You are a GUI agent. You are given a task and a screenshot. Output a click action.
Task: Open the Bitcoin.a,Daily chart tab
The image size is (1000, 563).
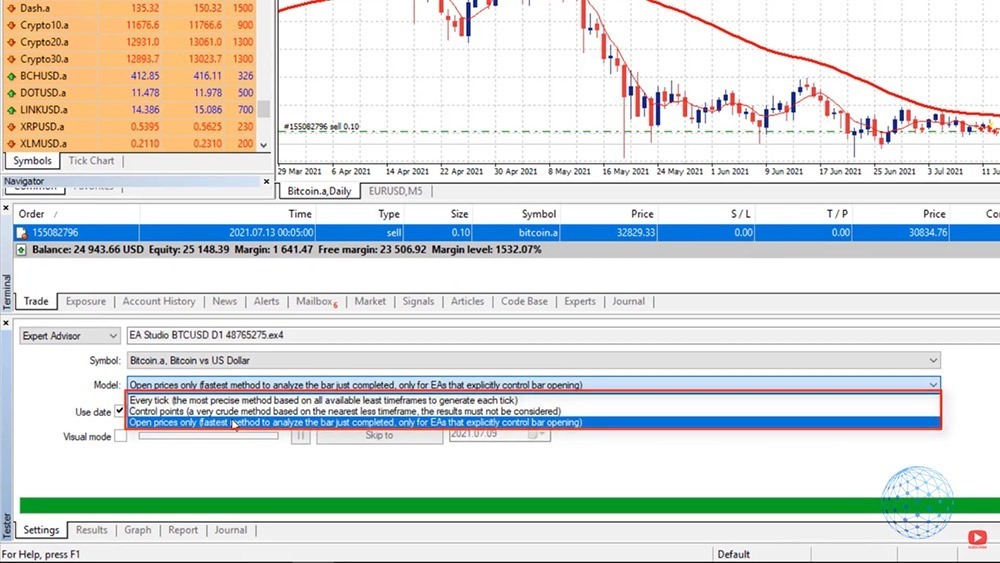tap(319, 191)
